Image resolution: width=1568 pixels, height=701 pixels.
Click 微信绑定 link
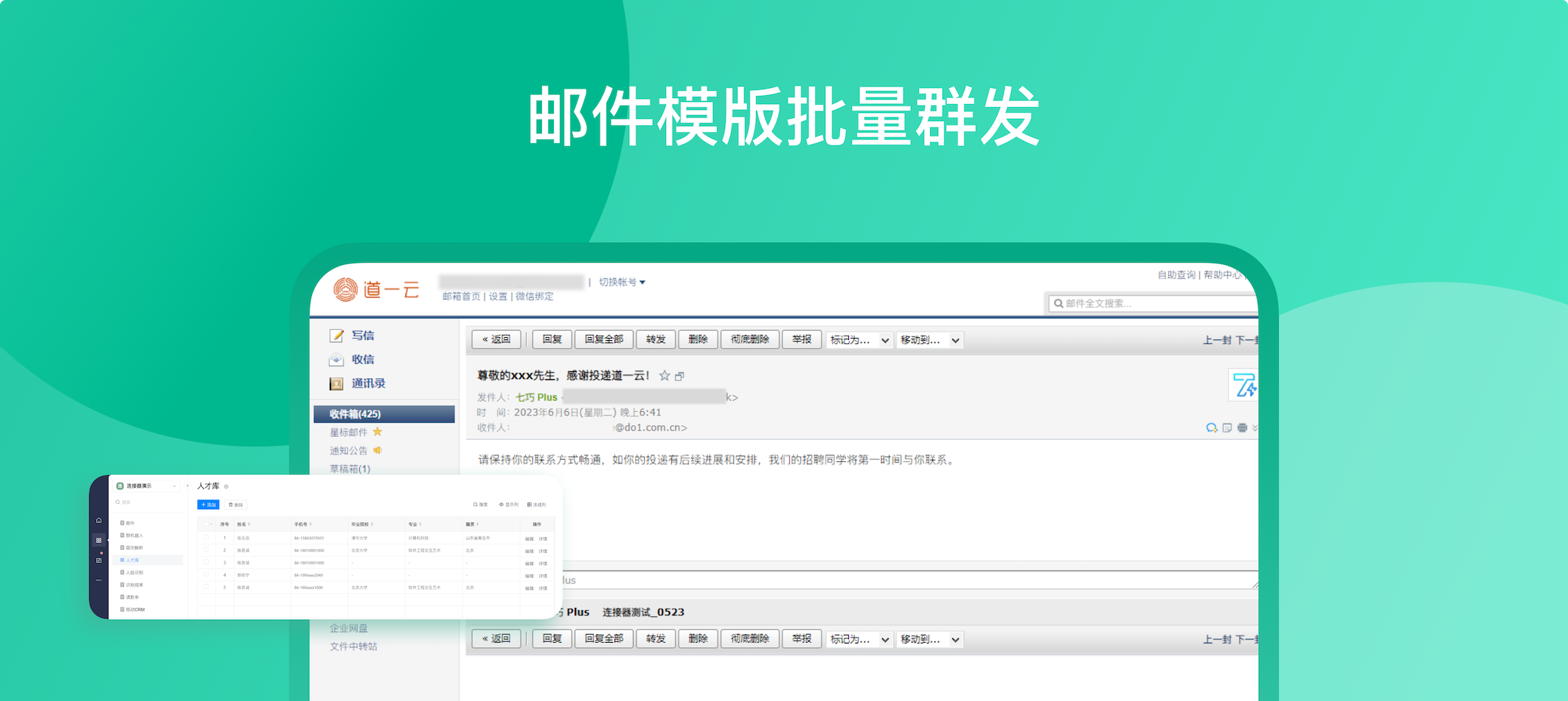tap(534, 296)
